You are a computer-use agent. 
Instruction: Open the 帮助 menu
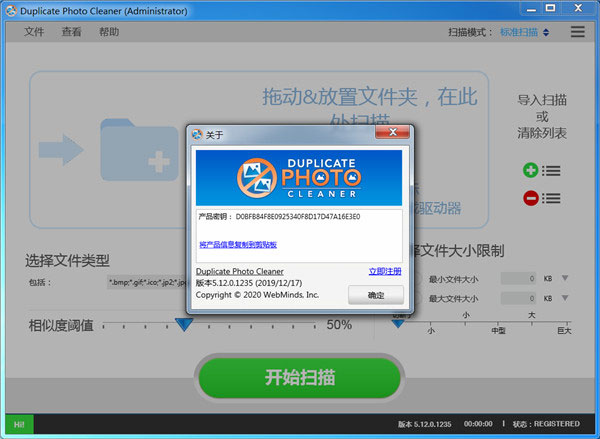[x=109, y=32]
